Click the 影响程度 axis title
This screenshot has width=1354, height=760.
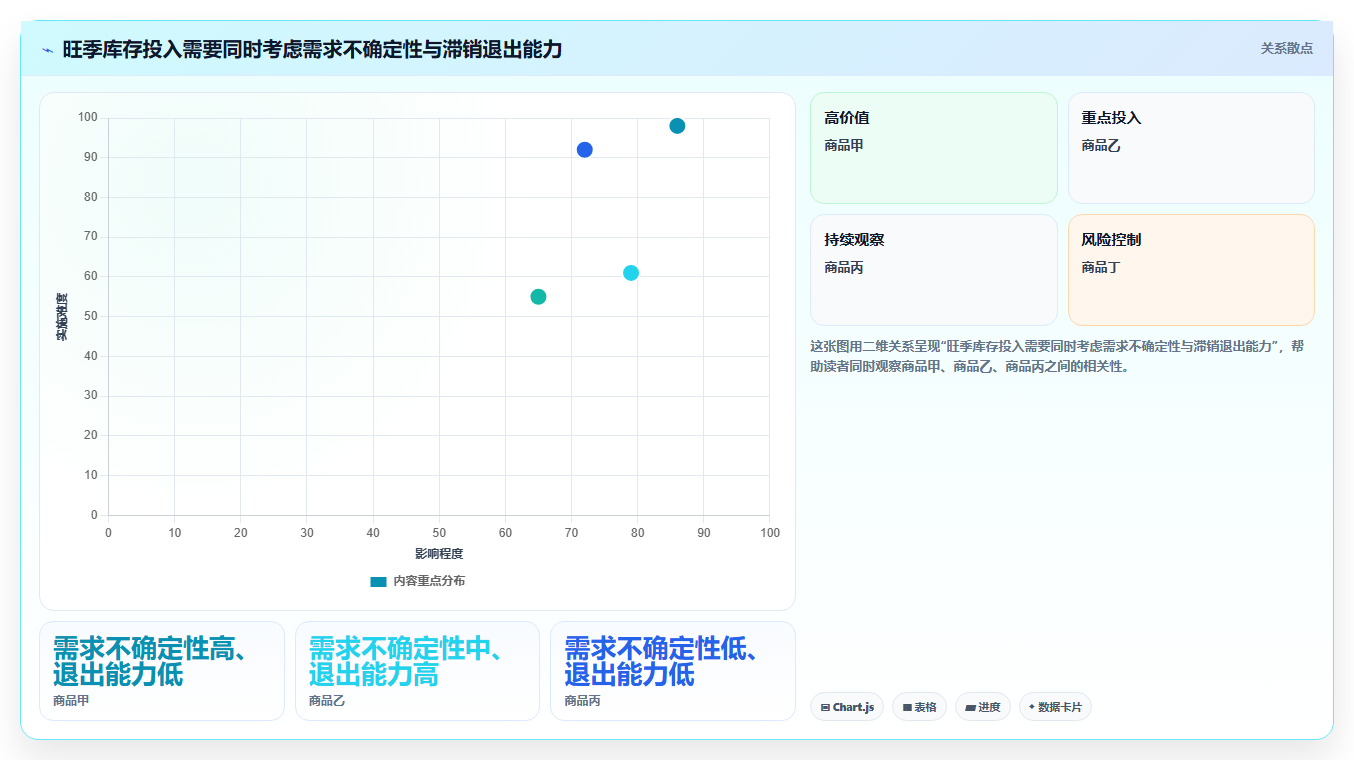pyautogui.click(x=439, y=554)
